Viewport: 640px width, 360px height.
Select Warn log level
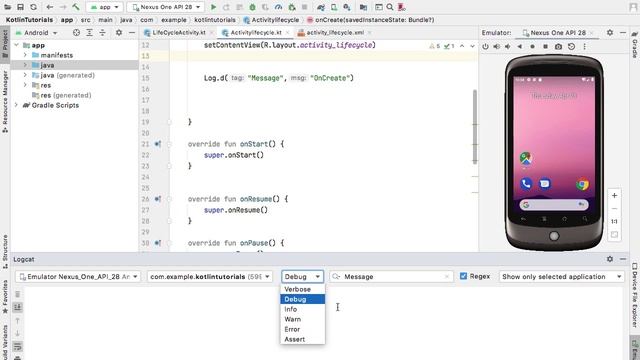point(302,319)
